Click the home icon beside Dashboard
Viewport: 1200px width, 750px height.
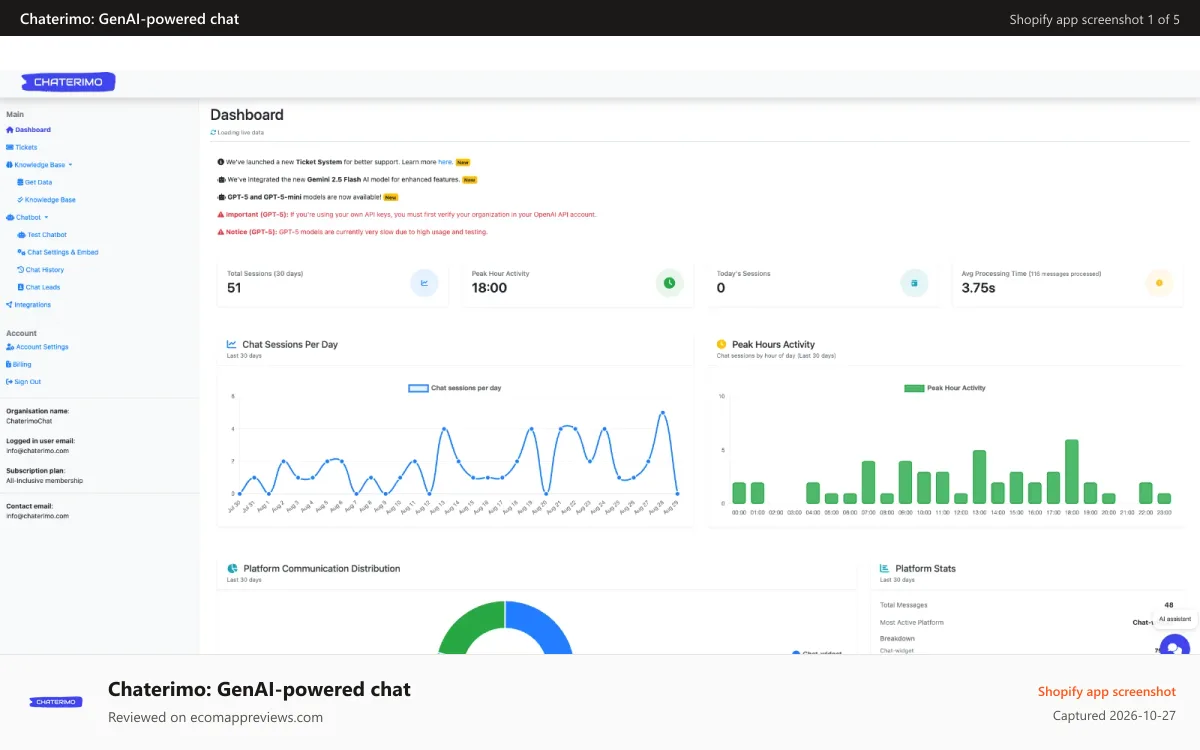click(x=10, y=130)
